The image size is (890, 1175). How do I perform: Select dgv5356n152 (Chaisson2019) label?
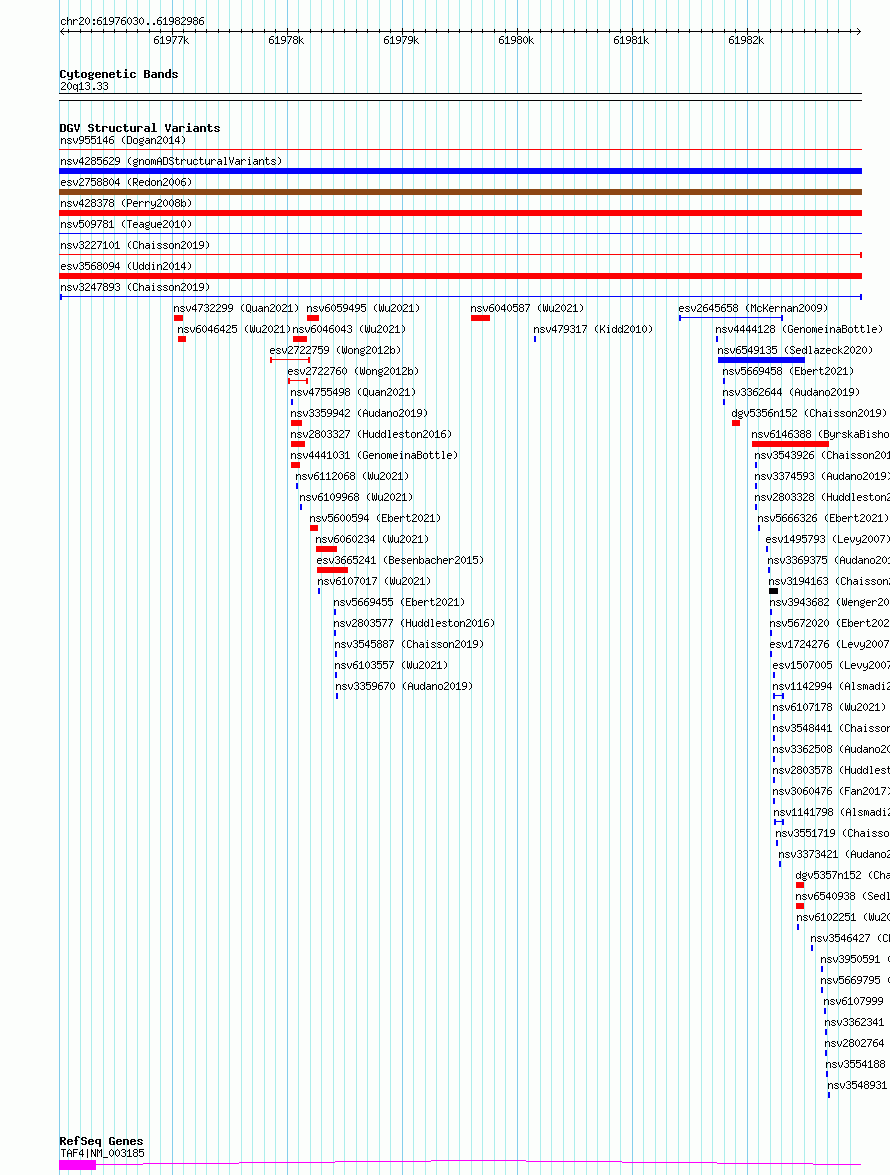pyautogui.click(x=809, y=413)
